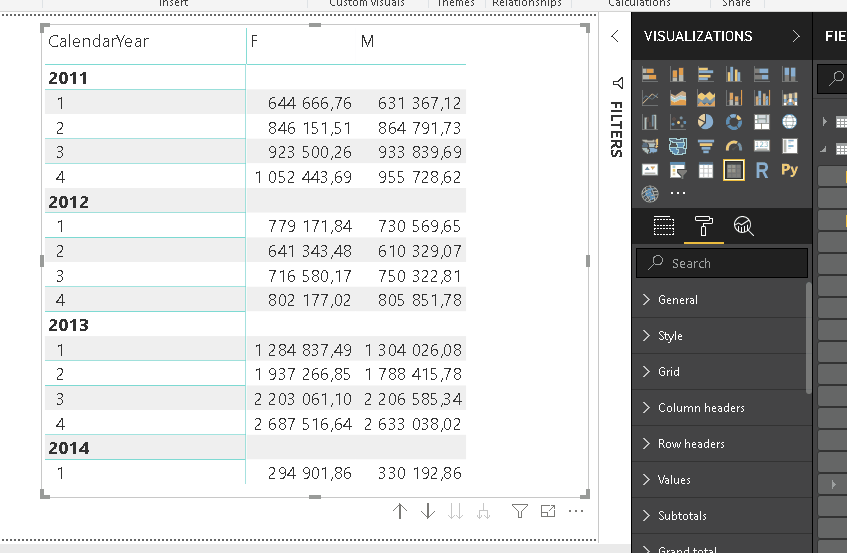847x553 pixels.
Task: Select the Stacked area chart visual
Action: [705, 98]
